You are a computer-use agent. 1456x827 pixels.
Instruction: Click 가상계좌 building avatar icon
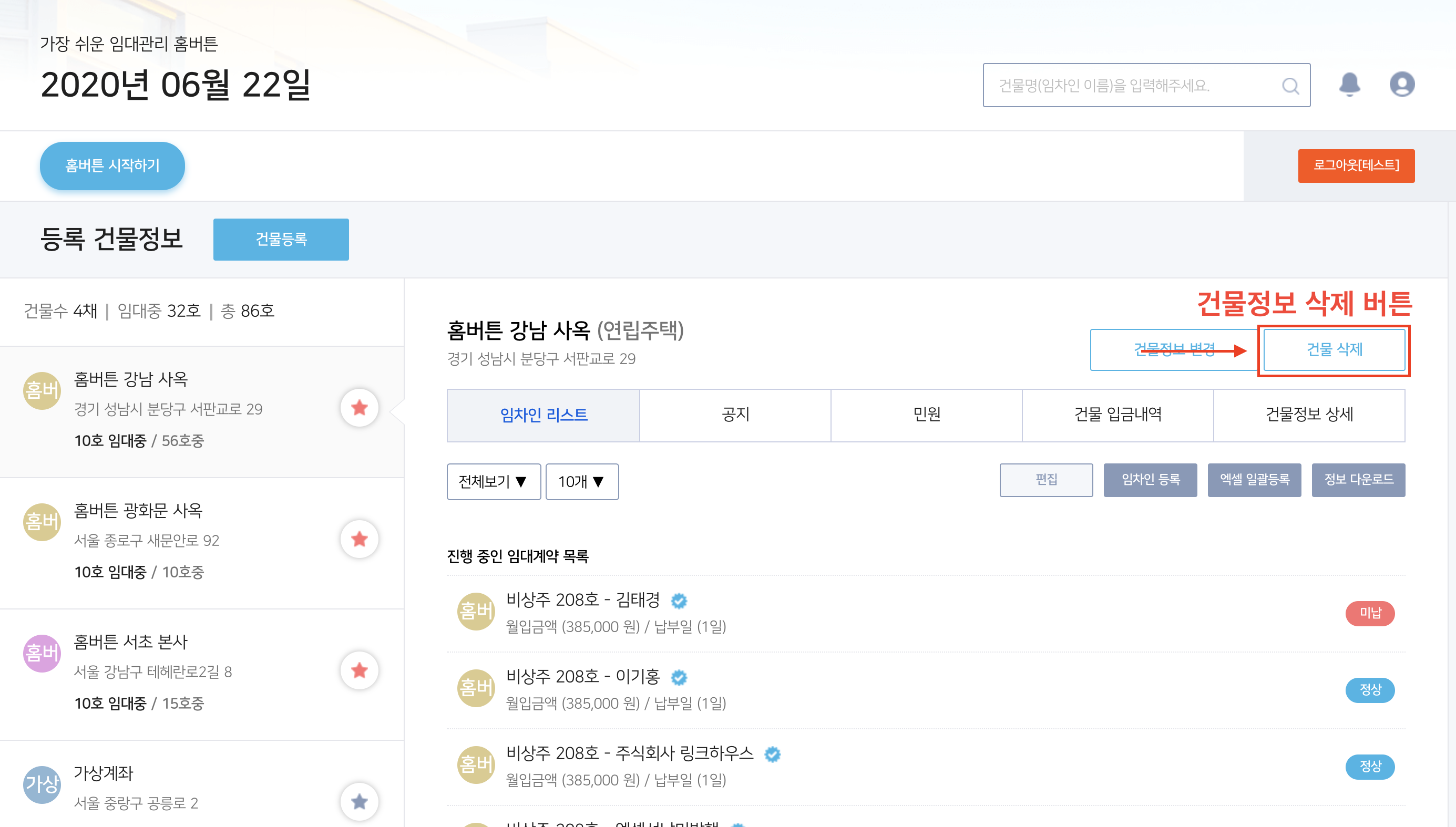click(42, 784)
